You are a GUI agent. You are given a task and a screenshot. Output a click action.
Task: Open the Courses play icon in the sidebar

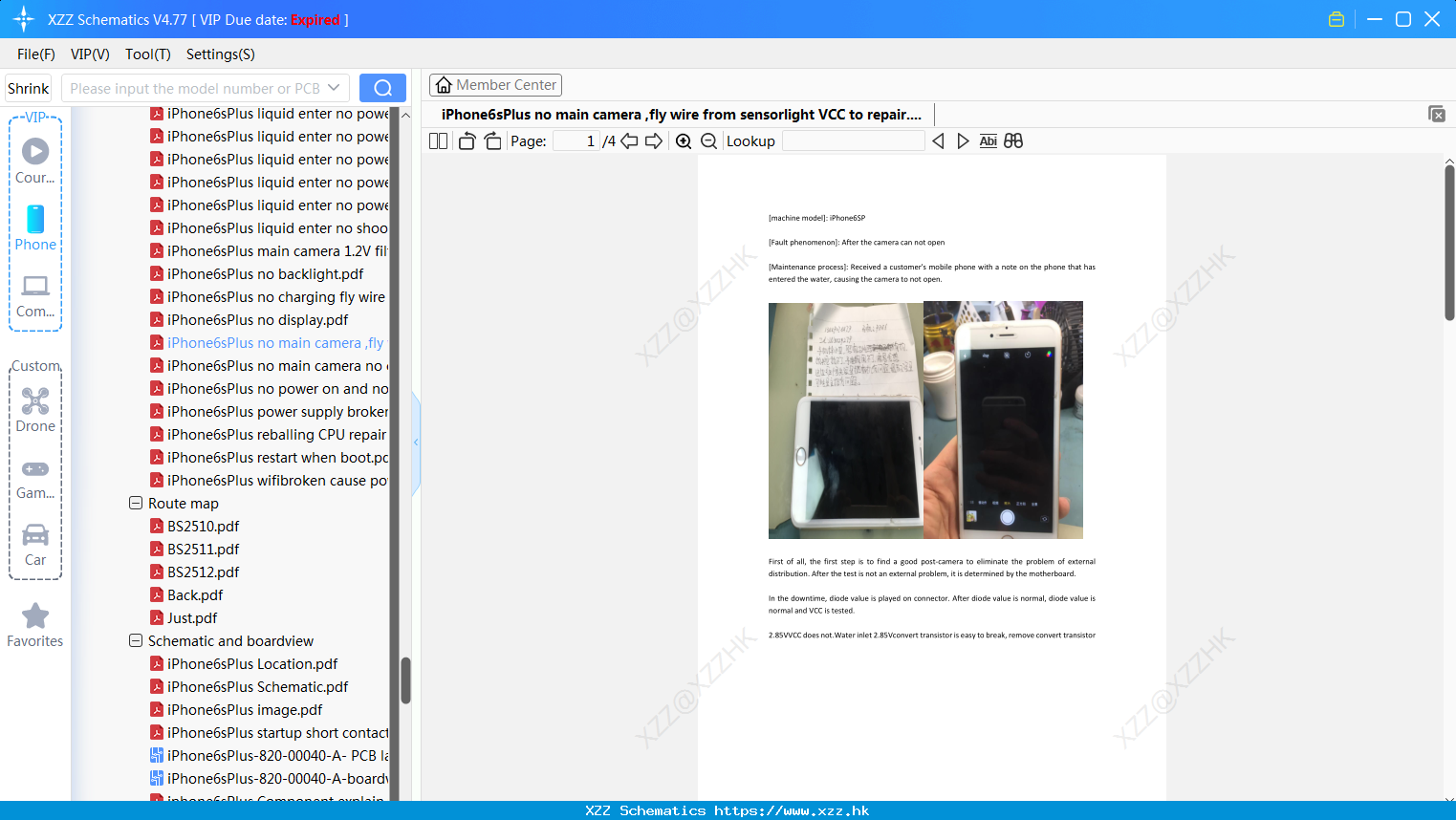tap(35, 151)
